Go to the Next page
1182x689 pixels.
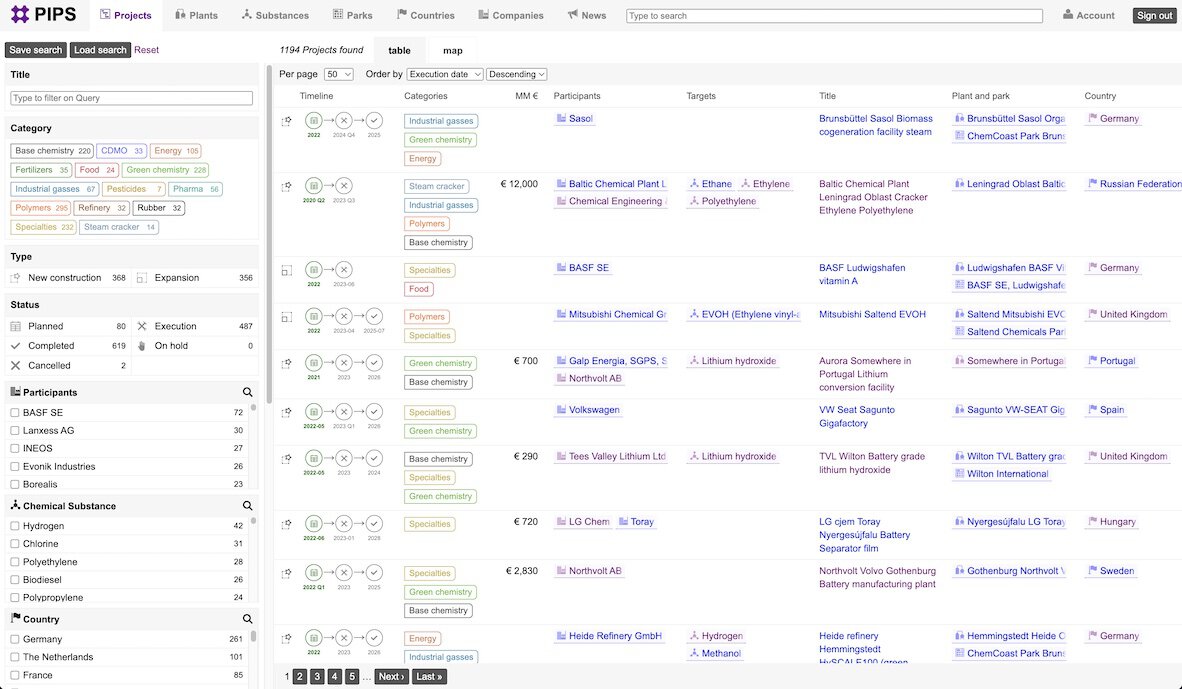(x=391, y=676)
